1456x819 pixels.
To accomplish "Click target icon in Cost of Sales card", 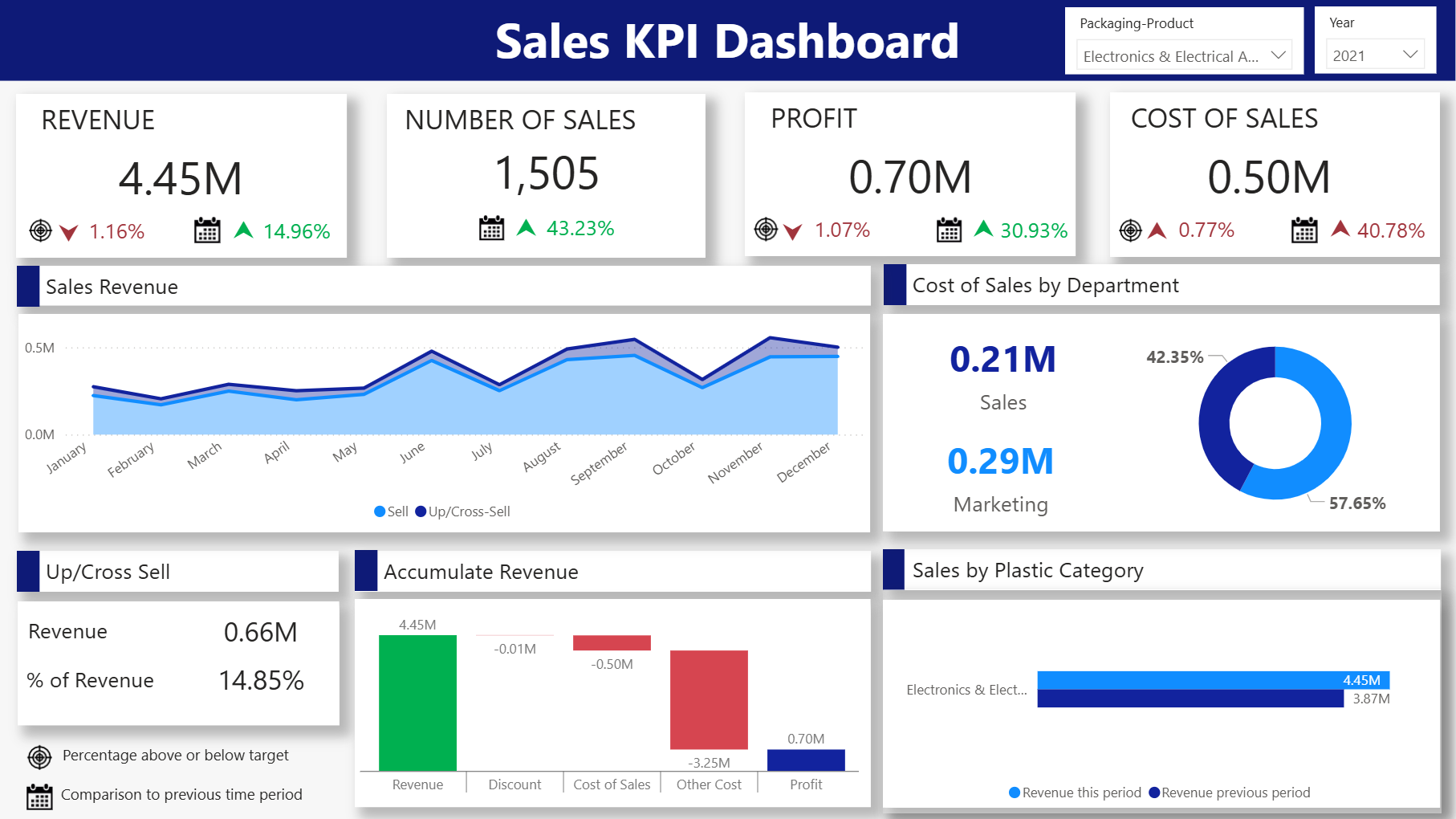I will click(1130, 230).
